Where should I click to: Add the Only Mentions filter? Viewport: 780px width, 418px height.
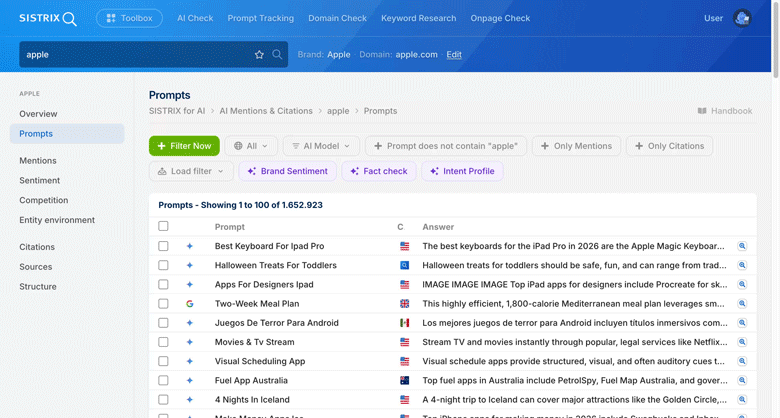(576, 146)
